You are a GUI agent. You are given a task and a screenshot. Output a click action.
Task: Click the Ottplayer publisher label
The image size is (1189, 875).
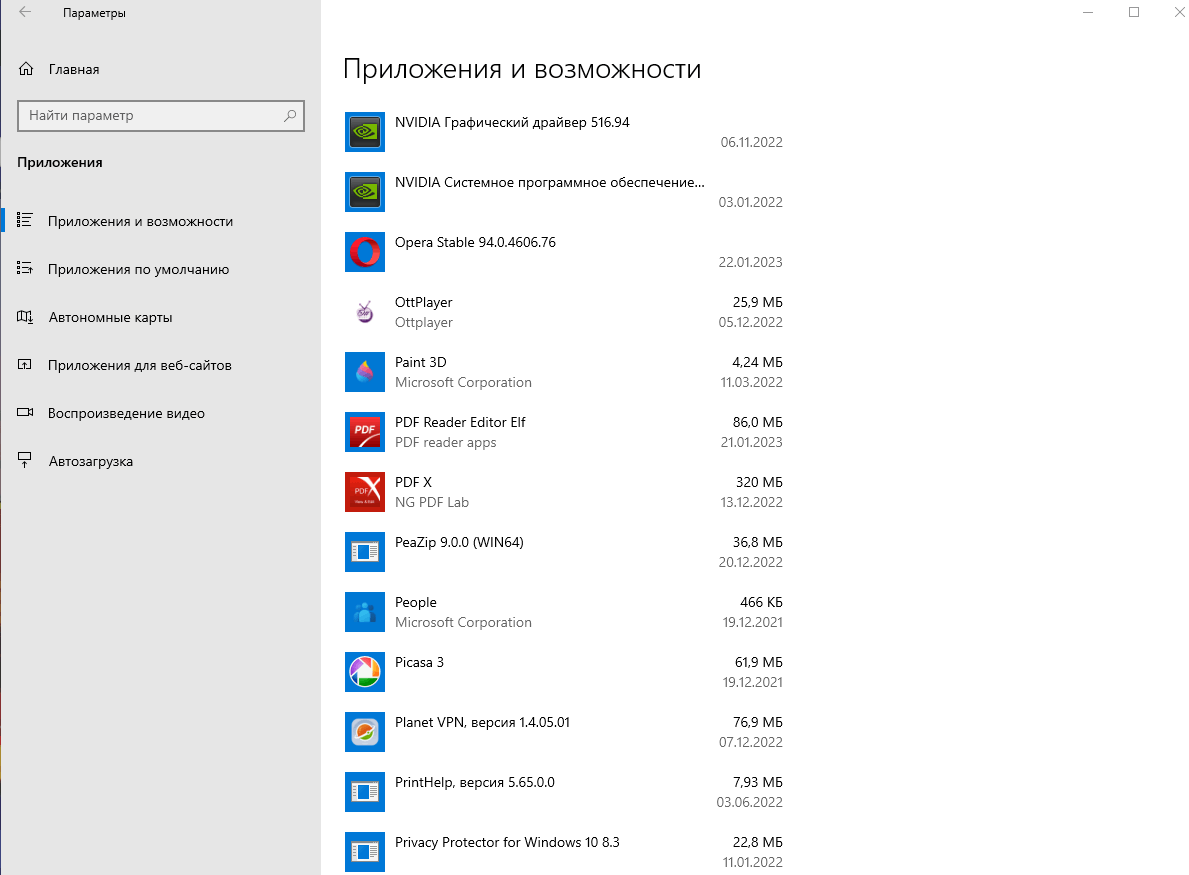point(424,322)
